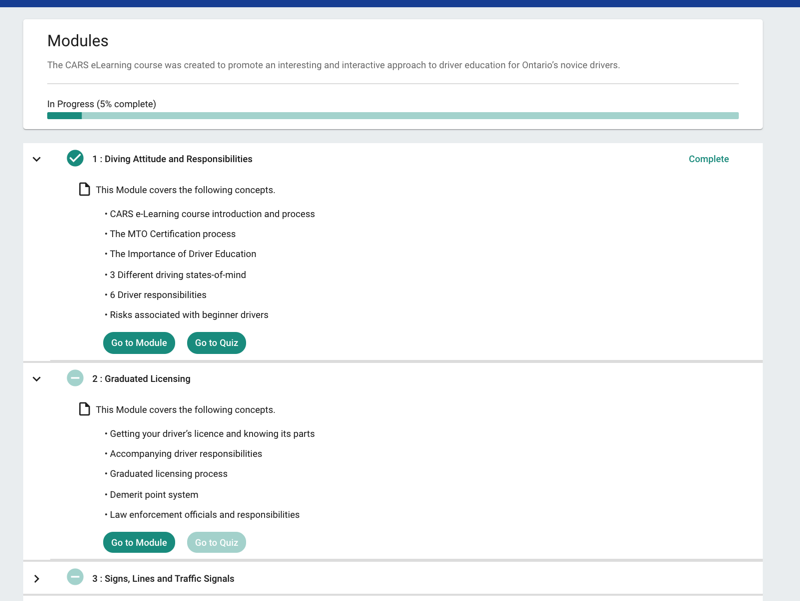Click the document icon in module 2 description
This screenshot has height=601, width=800.
(x=84, y=409)
